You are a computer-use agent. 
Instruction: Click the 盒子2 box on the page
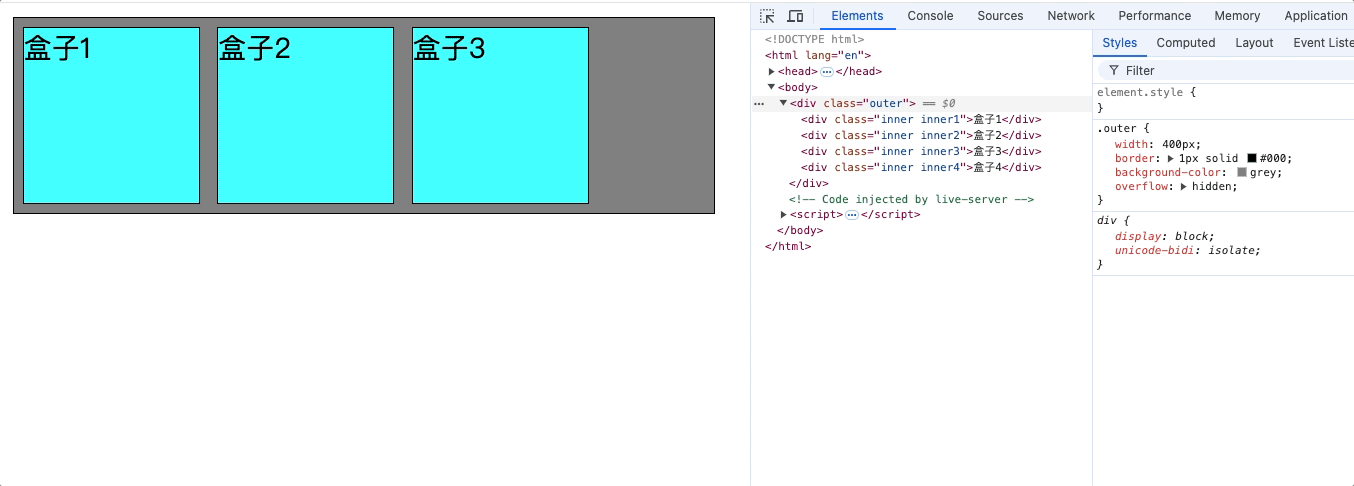click(x=305, y=115)
